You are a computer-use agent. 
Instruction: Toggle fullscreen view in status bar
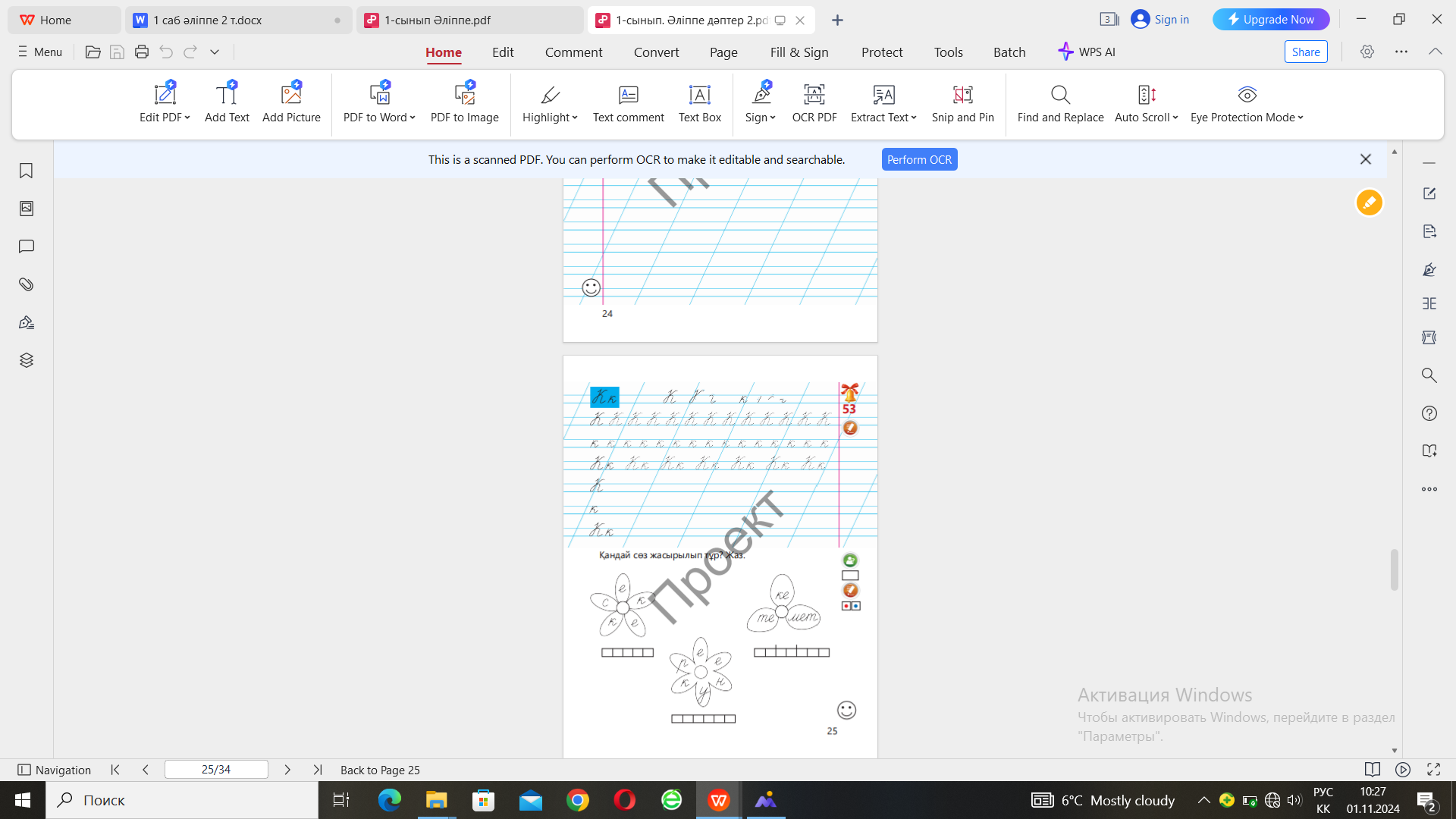click(1433, 770)
